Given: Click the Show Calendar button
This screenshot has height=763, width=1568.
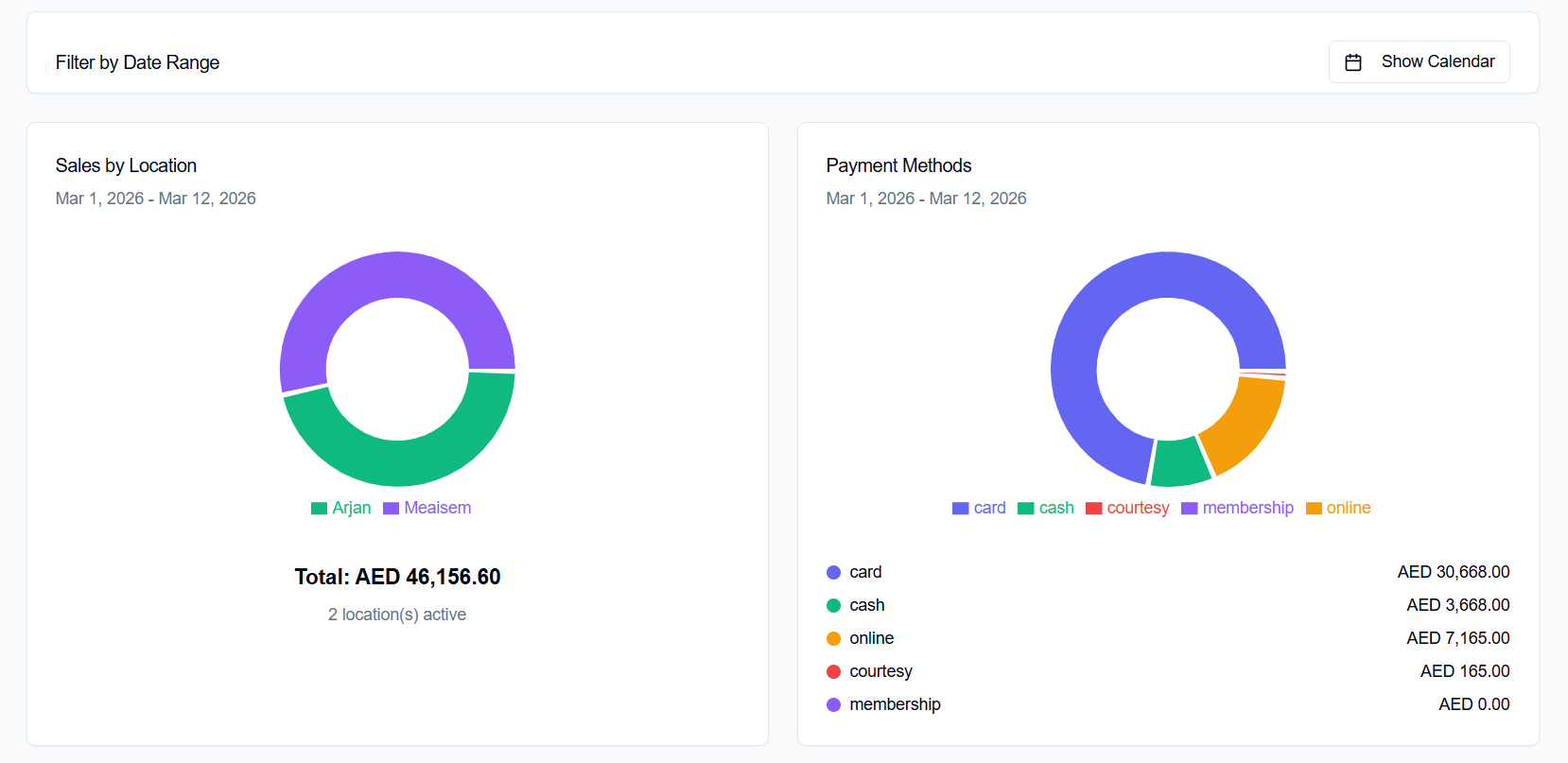Looking at the screenshot, I should [1419, 62].
